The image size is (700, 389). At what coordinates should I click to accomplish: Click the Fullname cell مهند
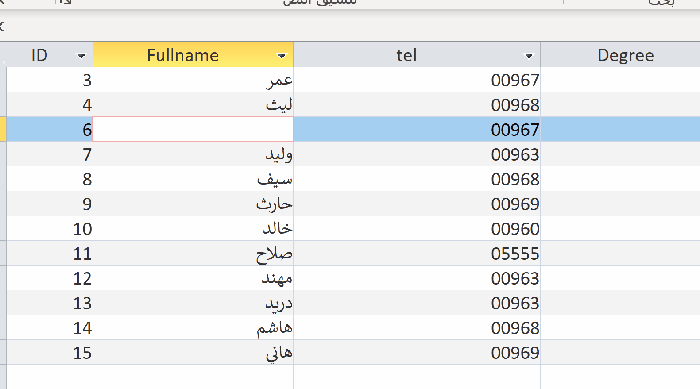click(x=193, y=278)
